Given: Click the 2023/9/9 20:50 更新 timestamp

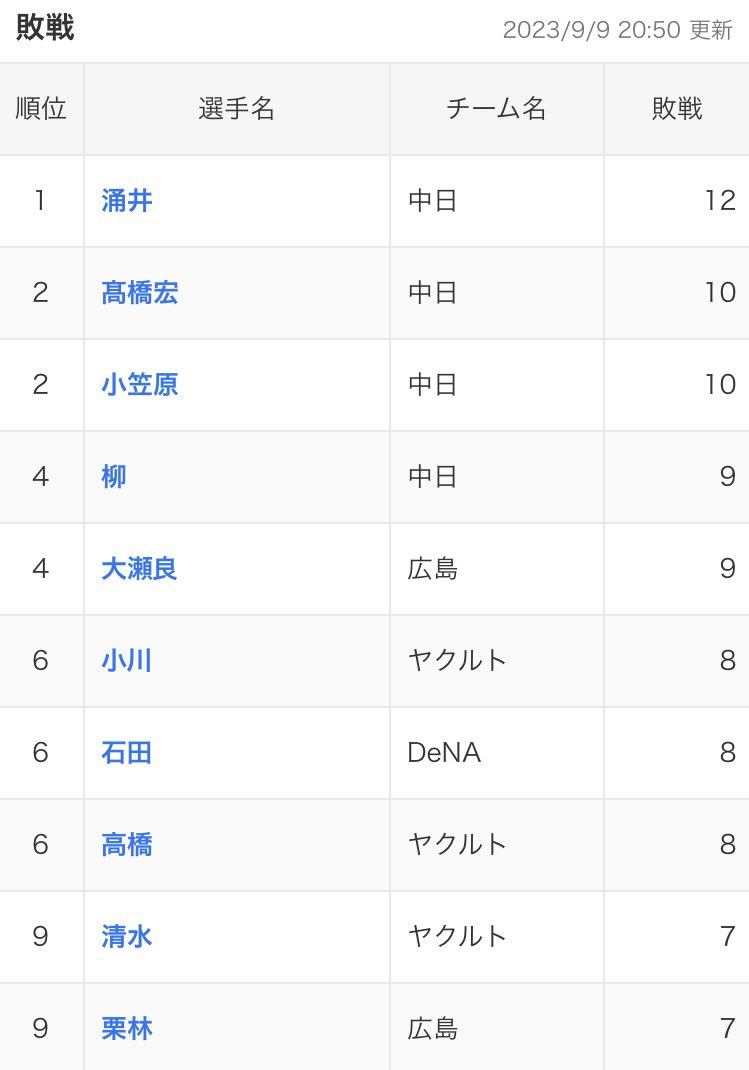Looking at the screenshot, I should click(x=617, y=30).
